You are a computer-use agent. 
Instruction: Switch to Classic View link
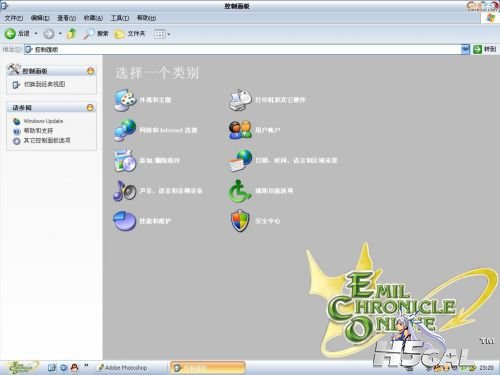[x=44, y=84]
